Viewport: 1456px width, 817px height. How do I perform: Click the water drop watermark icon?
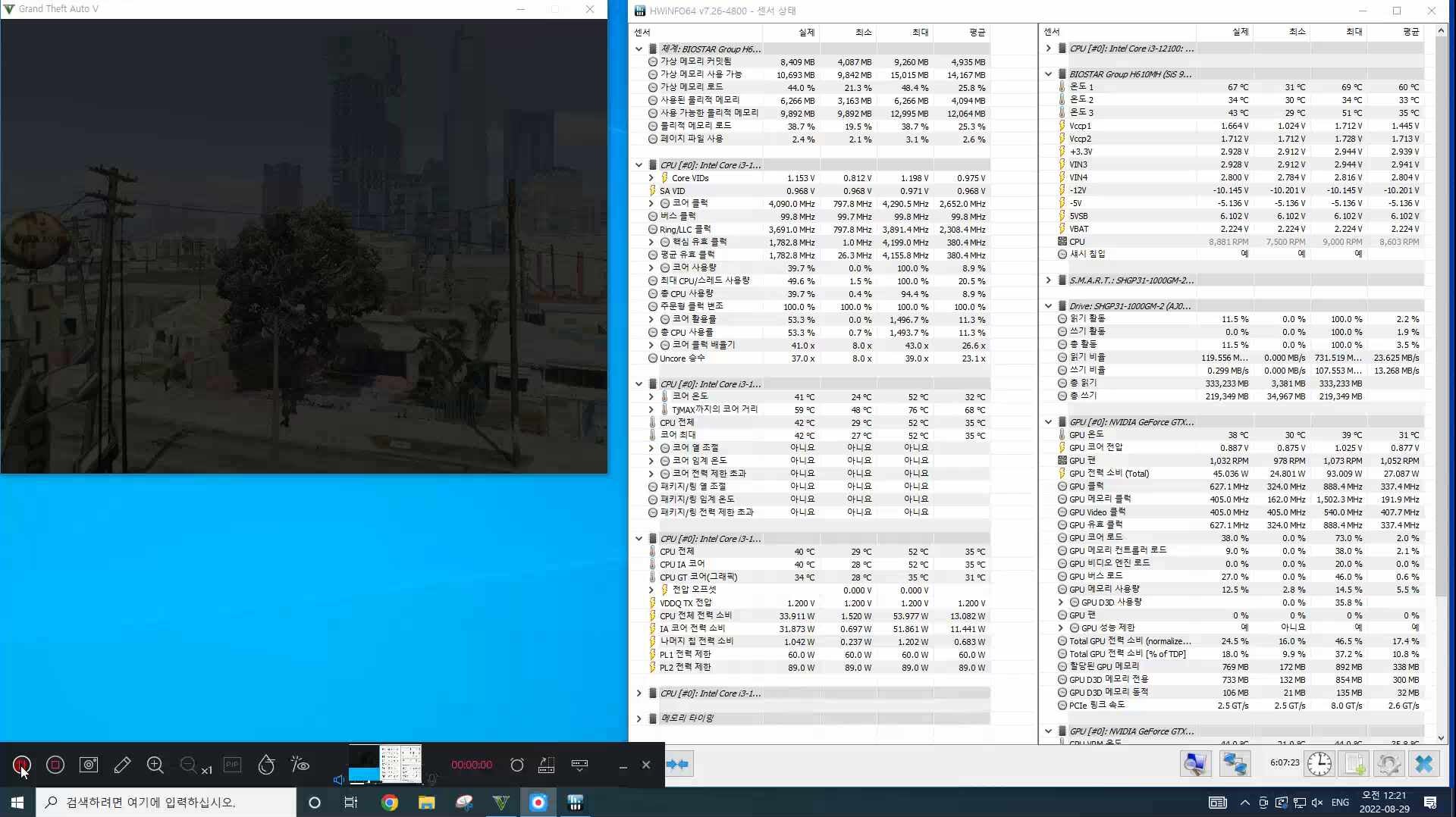tap(266, 765)
